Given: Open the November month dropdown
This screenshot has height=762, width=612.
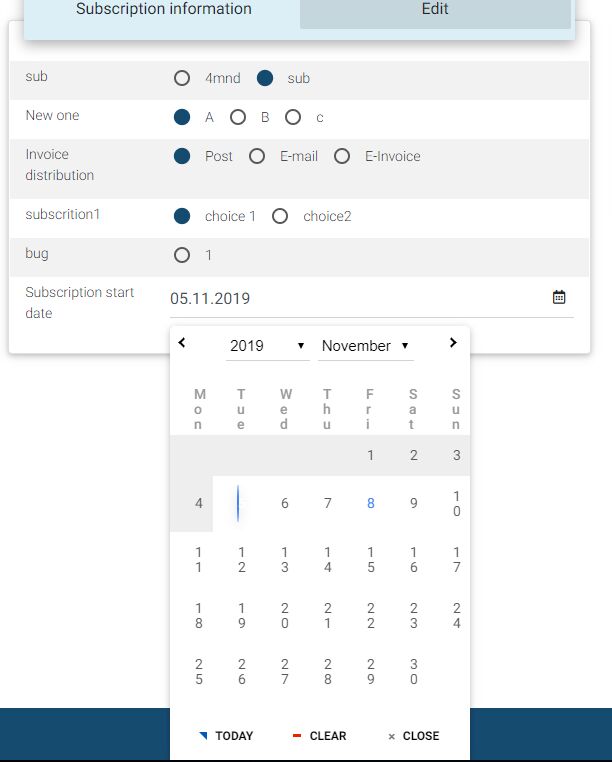Looking at the screenshot, I should 366,346.
